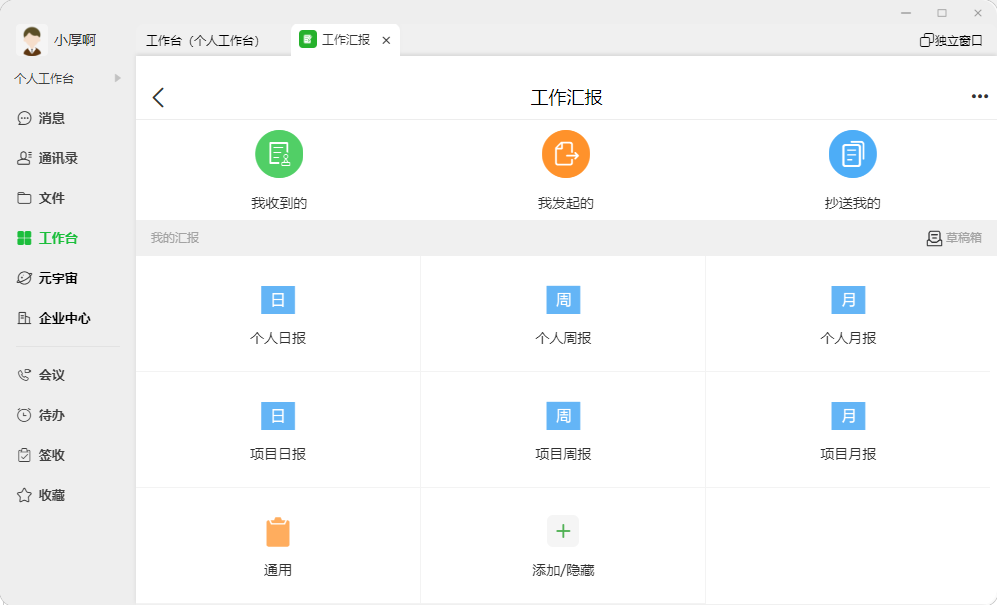Maximize the application window
The width and height of the screenshot is (997, 605).
coord(942,13)
